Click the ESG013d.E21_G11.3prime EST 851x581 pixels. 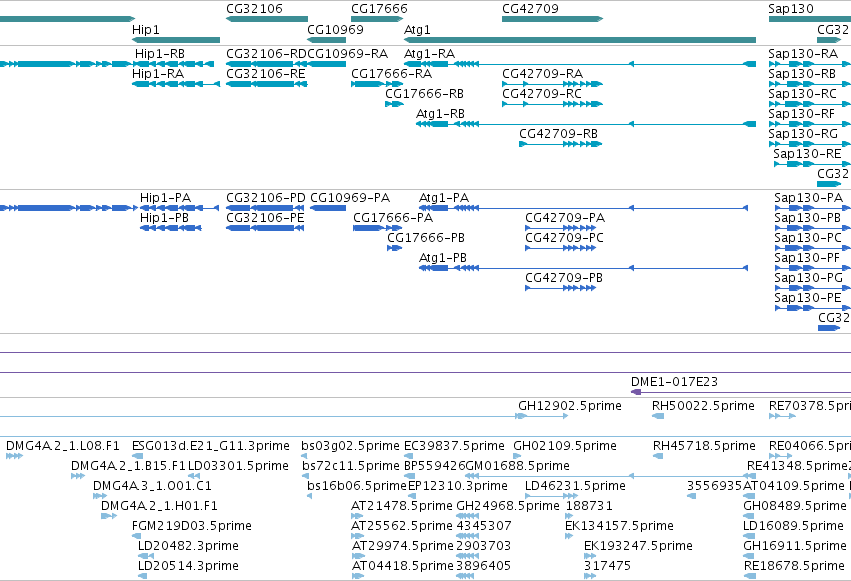137,456
